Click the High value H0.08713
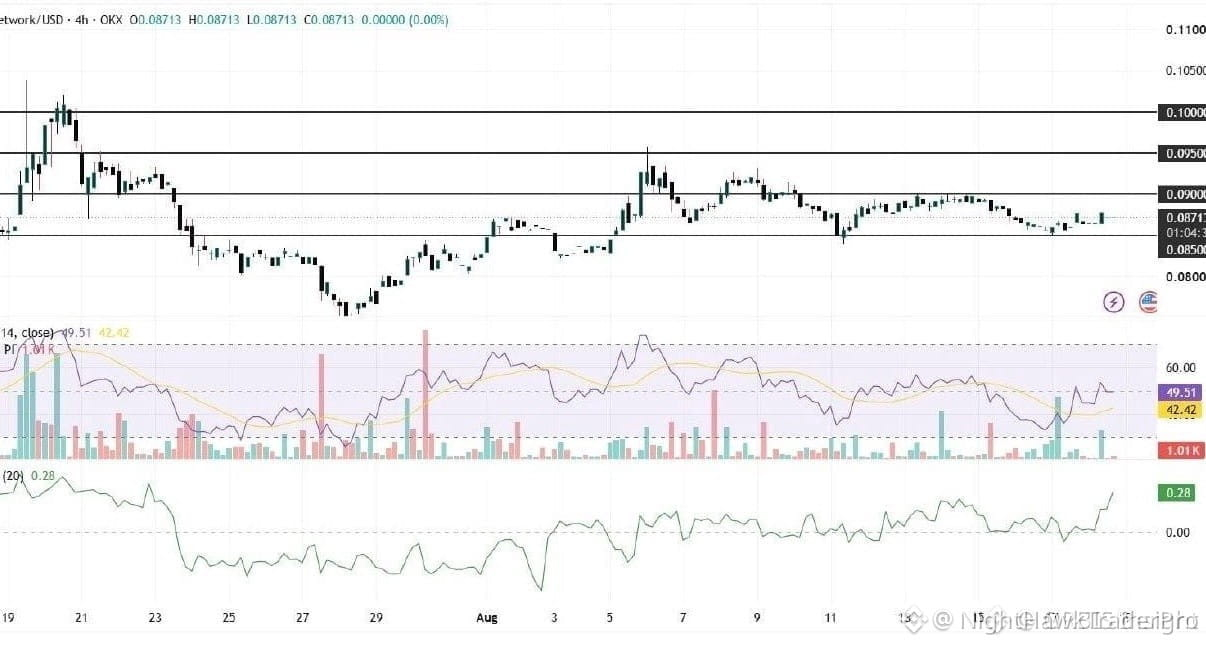The height and width of the screenshot is (645, 1206). click(x=216, y=20)
